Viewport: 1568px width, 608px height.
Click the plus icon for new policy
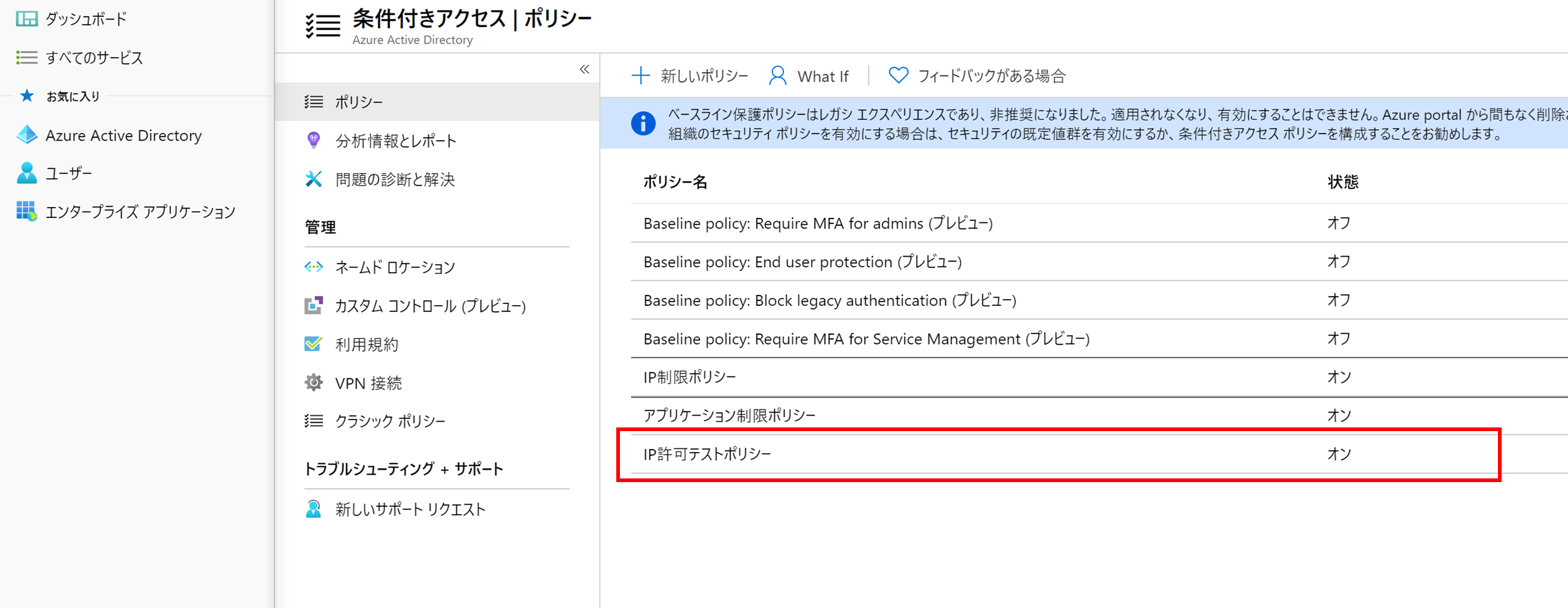click(640, 76)
